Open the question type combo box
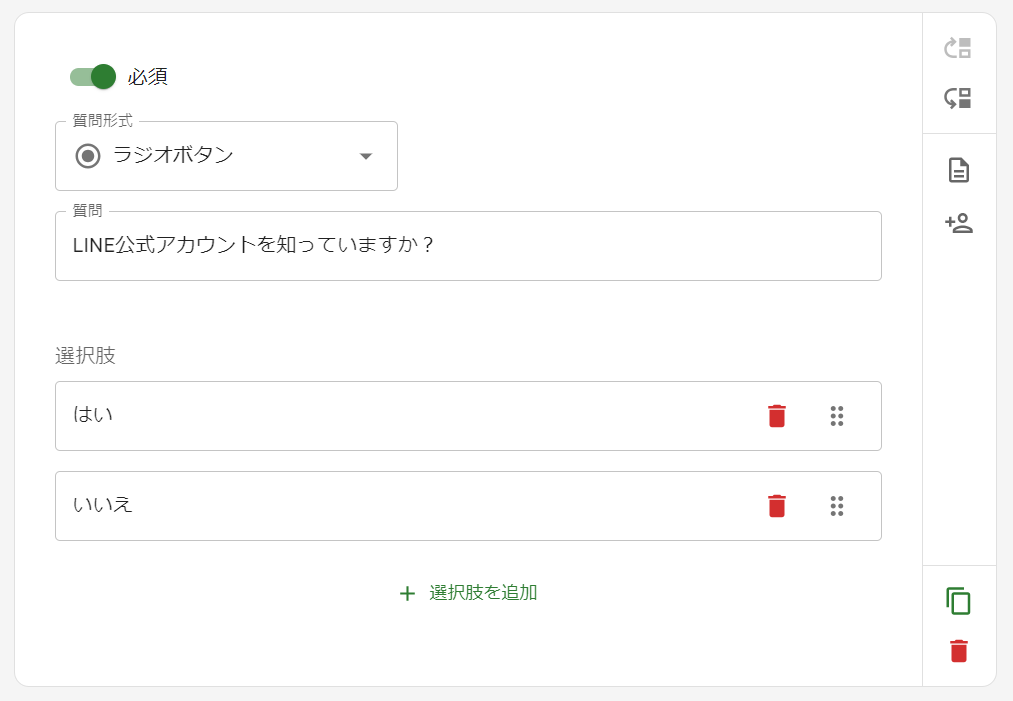 coord(226,156)
